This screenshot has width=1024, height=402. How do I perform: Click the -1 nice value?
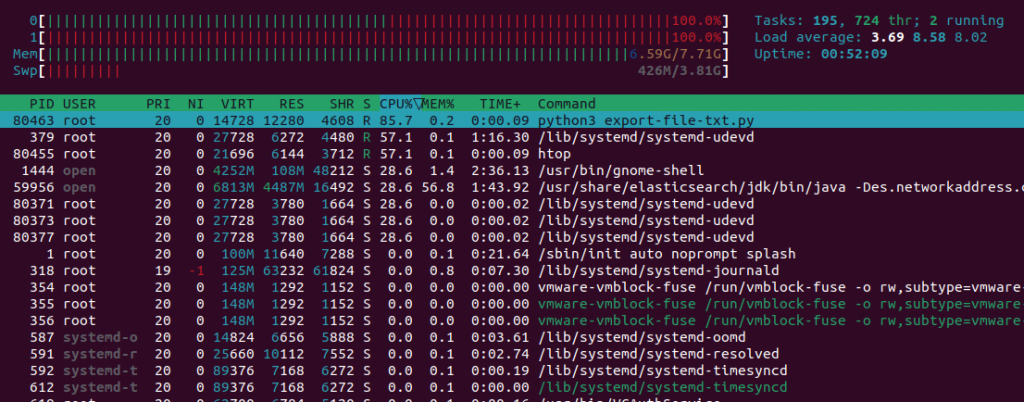point(196,270)
